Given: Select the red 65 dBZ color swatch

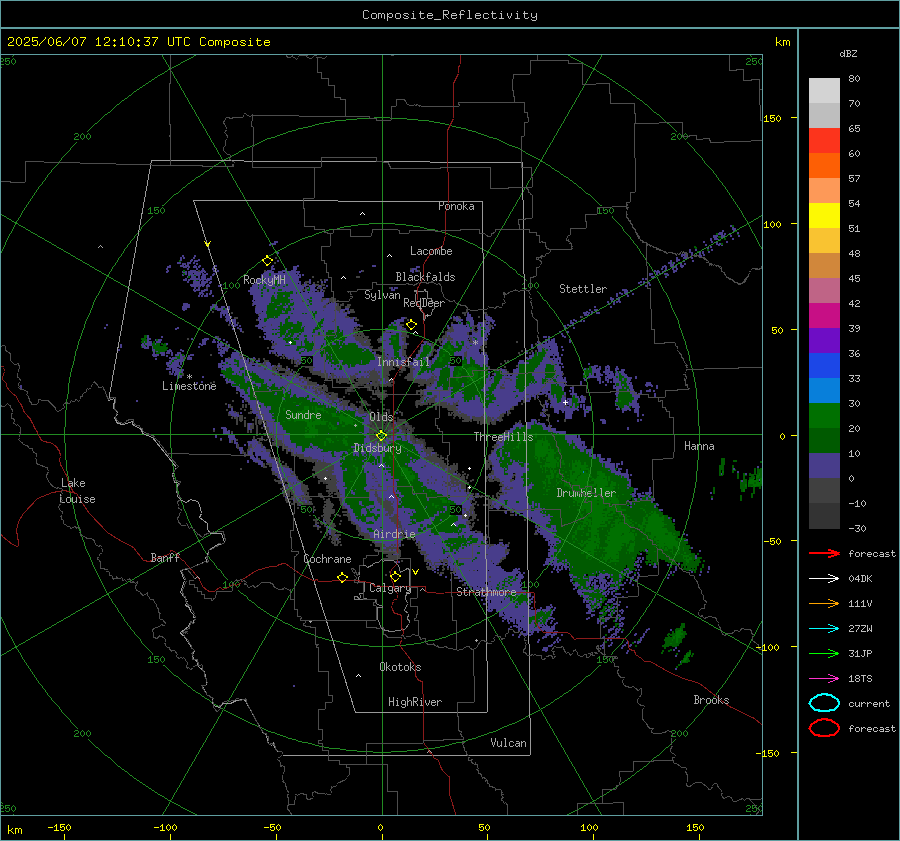Looking at the screenshot, I should point(824,140).
